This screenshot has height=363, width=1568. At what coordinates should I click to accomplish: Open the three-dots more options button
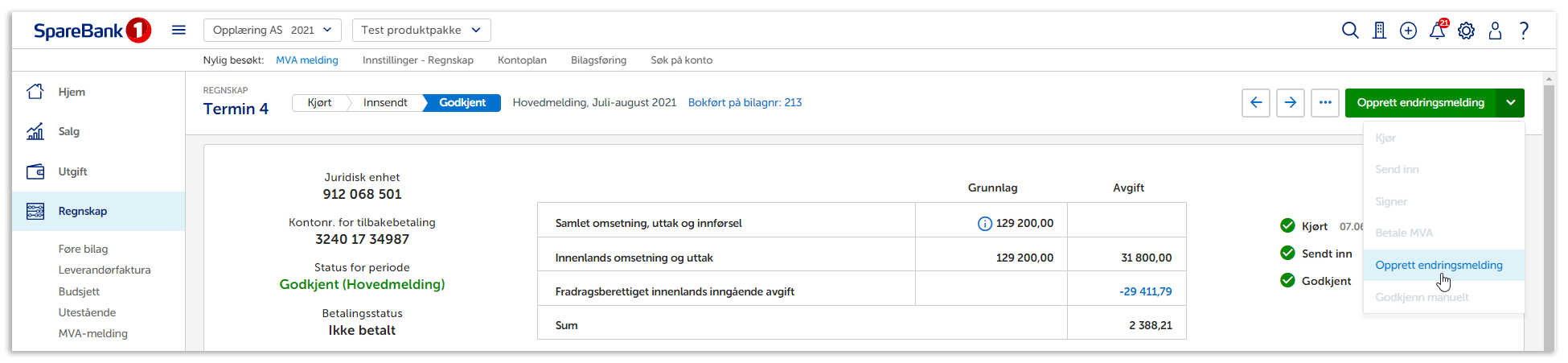pyautogui.click(x=1325, y=103)
